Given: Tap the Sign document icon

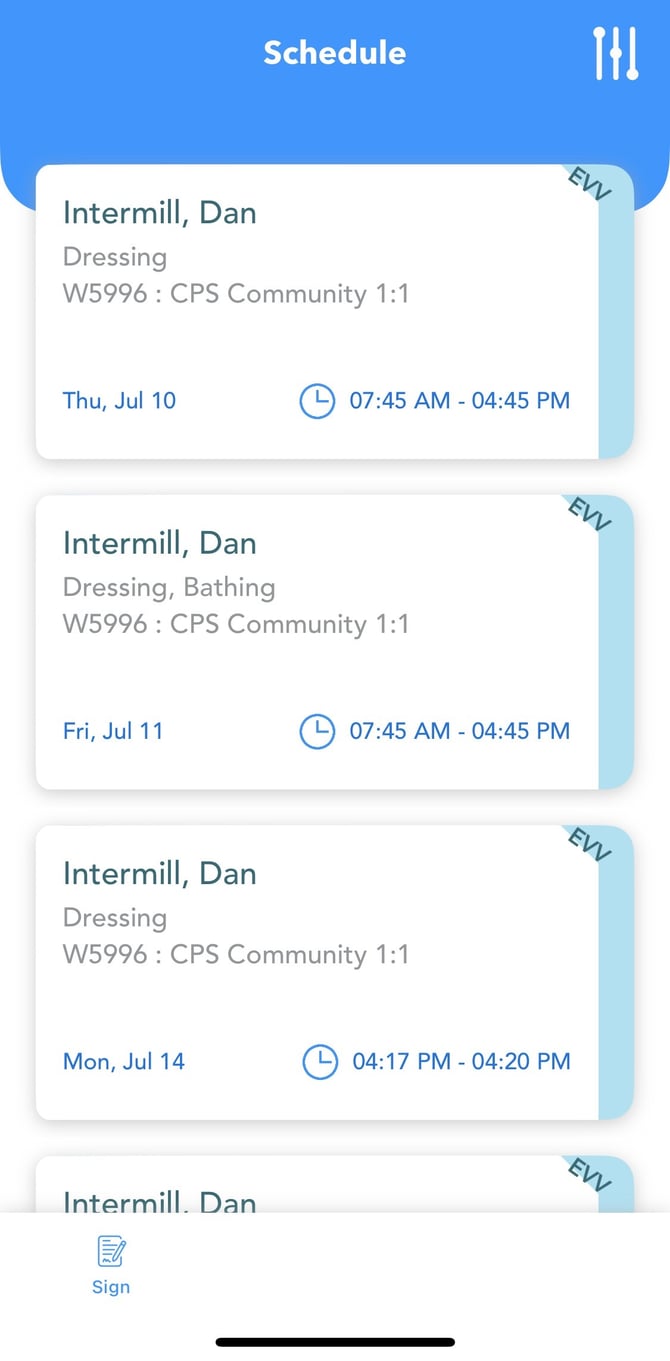Looking at the screenshot, I should (x=111, y=1251).
